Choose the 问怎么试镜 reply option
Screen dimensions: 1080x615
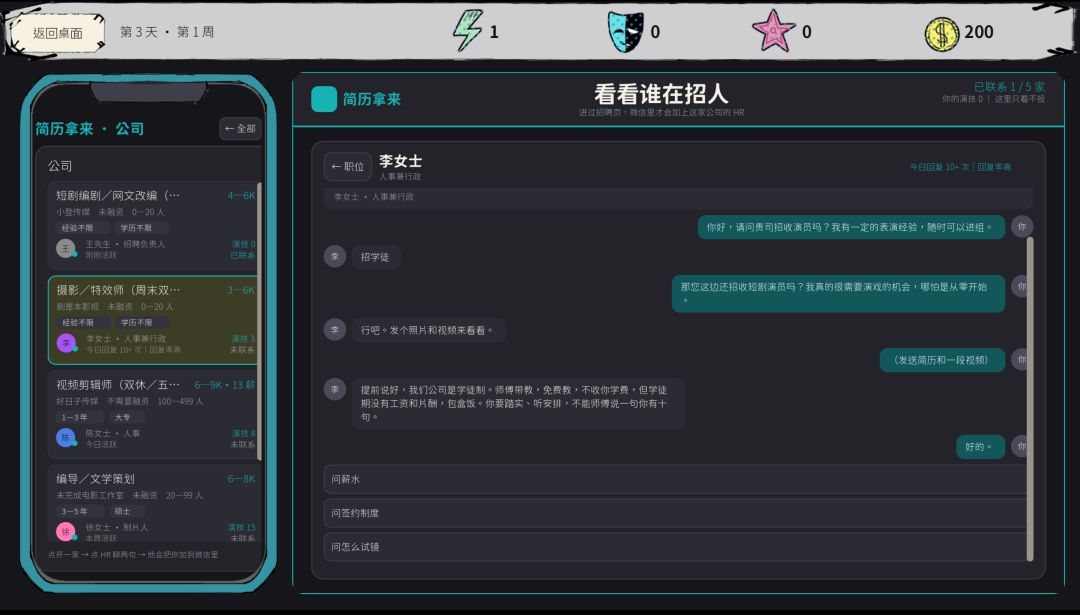click(x=675, y=547)
